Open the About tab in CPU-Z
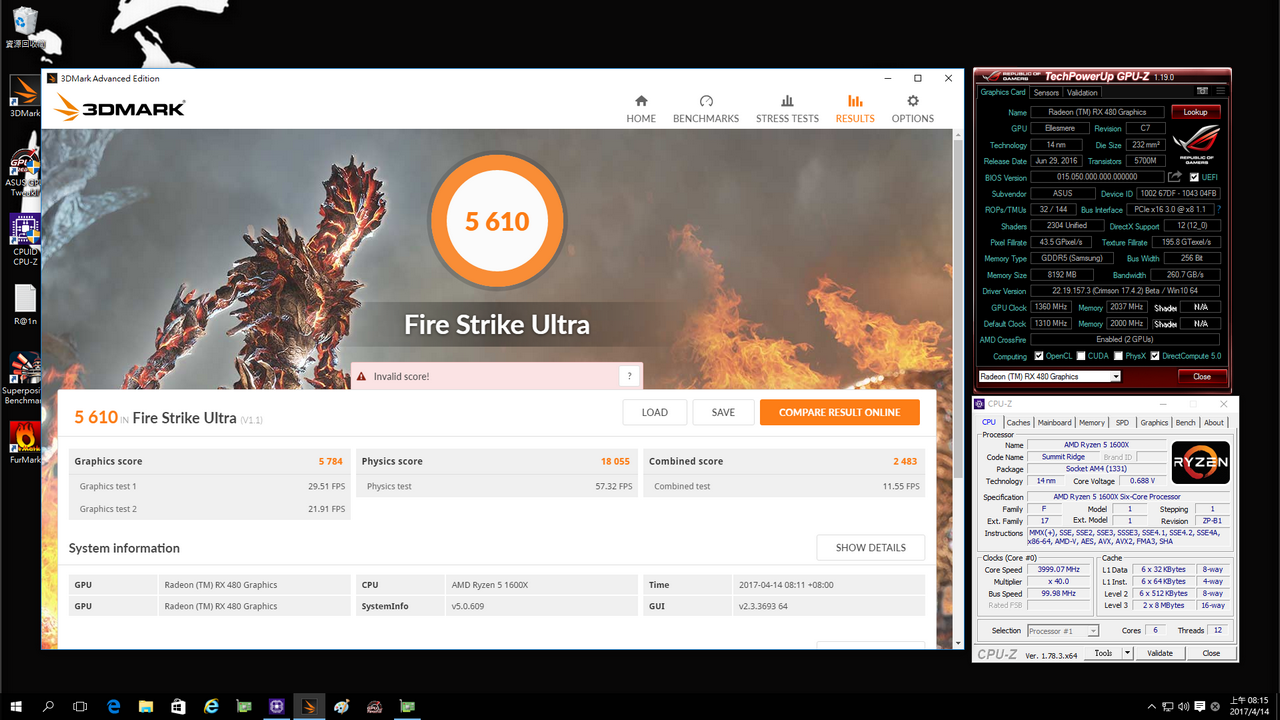The image size is (1280, 720). 1213,423
